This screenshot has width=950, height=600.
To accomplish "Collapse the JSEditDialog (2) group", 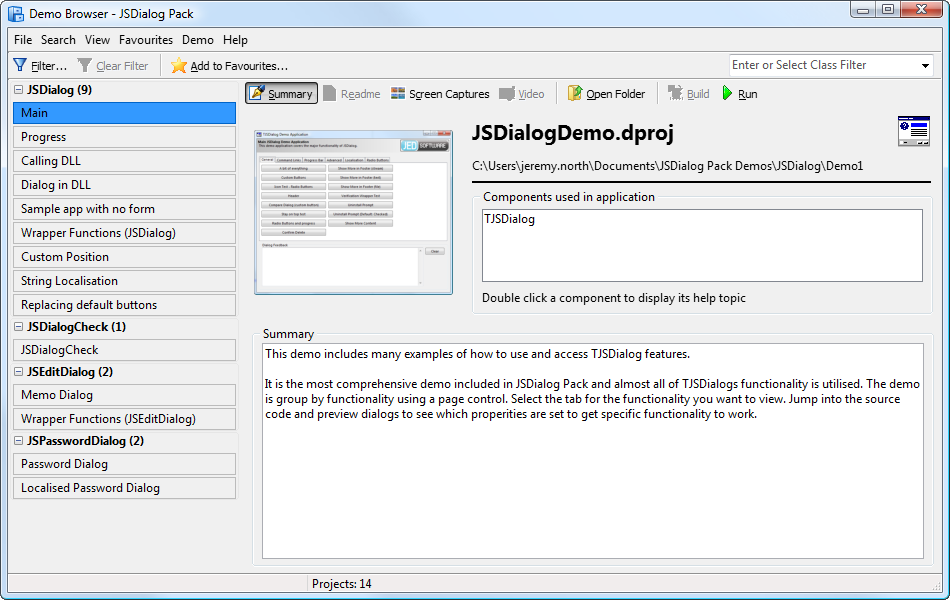I will [x=17, y=371].
